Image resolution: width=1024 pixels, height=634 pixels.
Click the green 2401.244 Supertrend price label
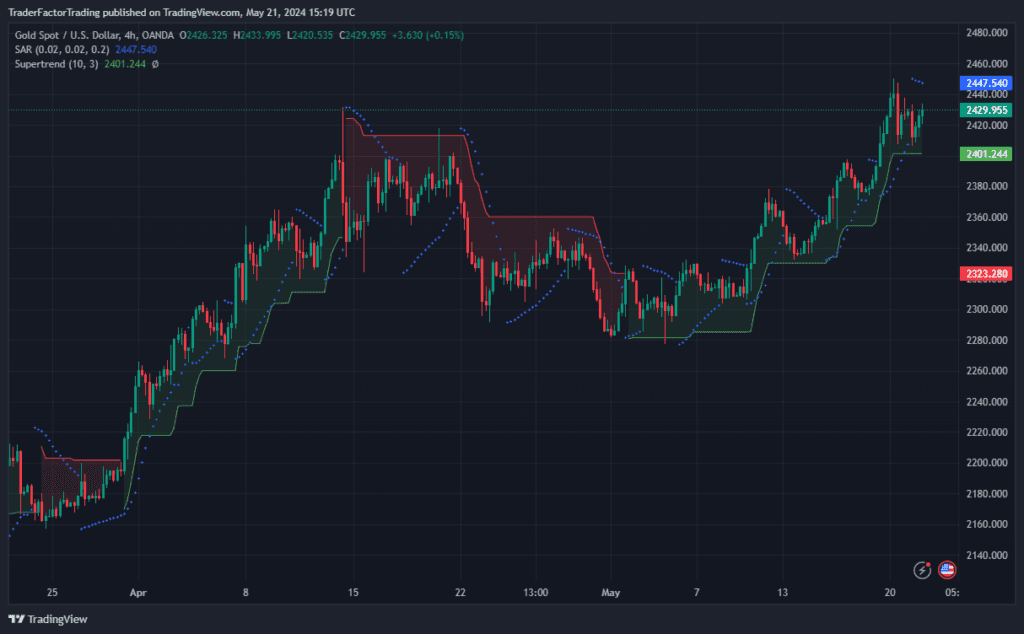point(985,154)
